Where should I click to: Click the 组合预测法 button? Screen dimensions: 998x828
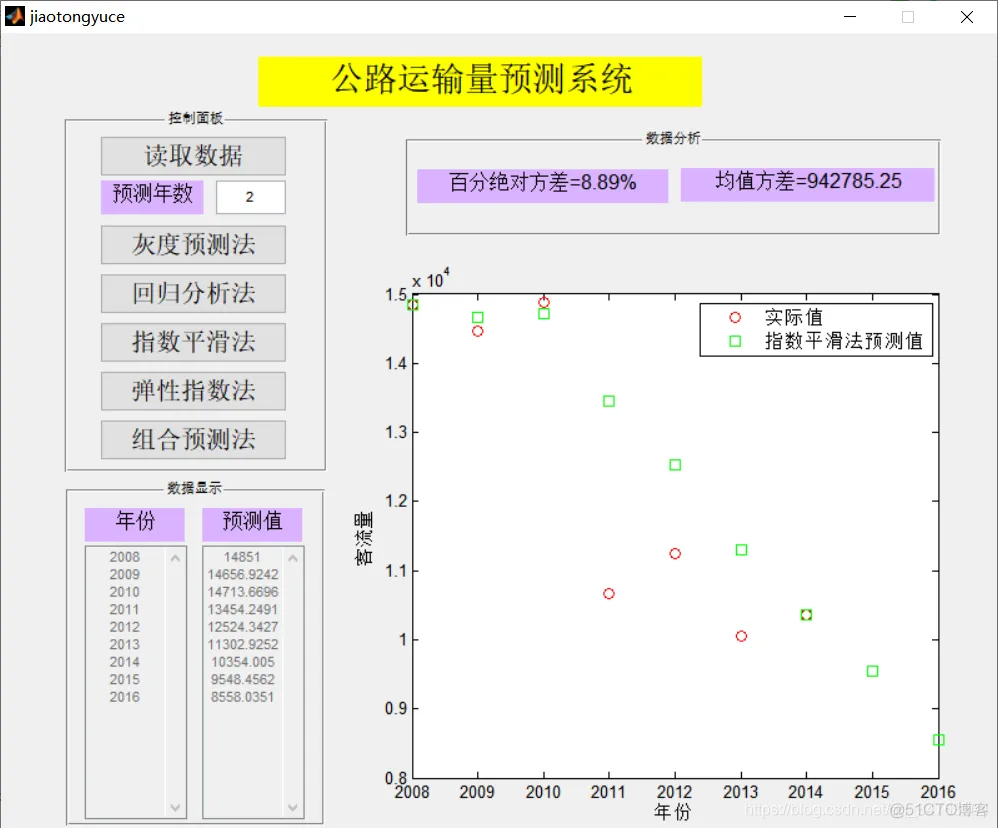click(x=192, y=440)
